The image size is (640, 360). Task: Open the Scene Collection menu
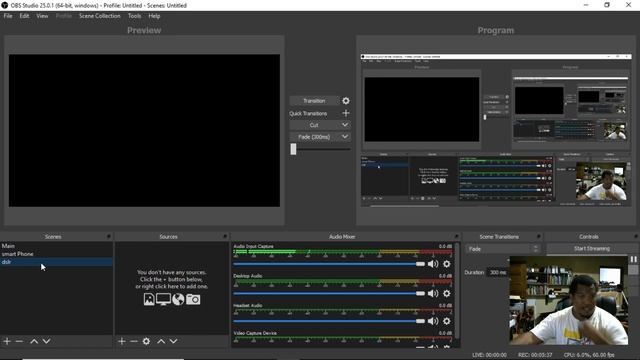[100, 16]
